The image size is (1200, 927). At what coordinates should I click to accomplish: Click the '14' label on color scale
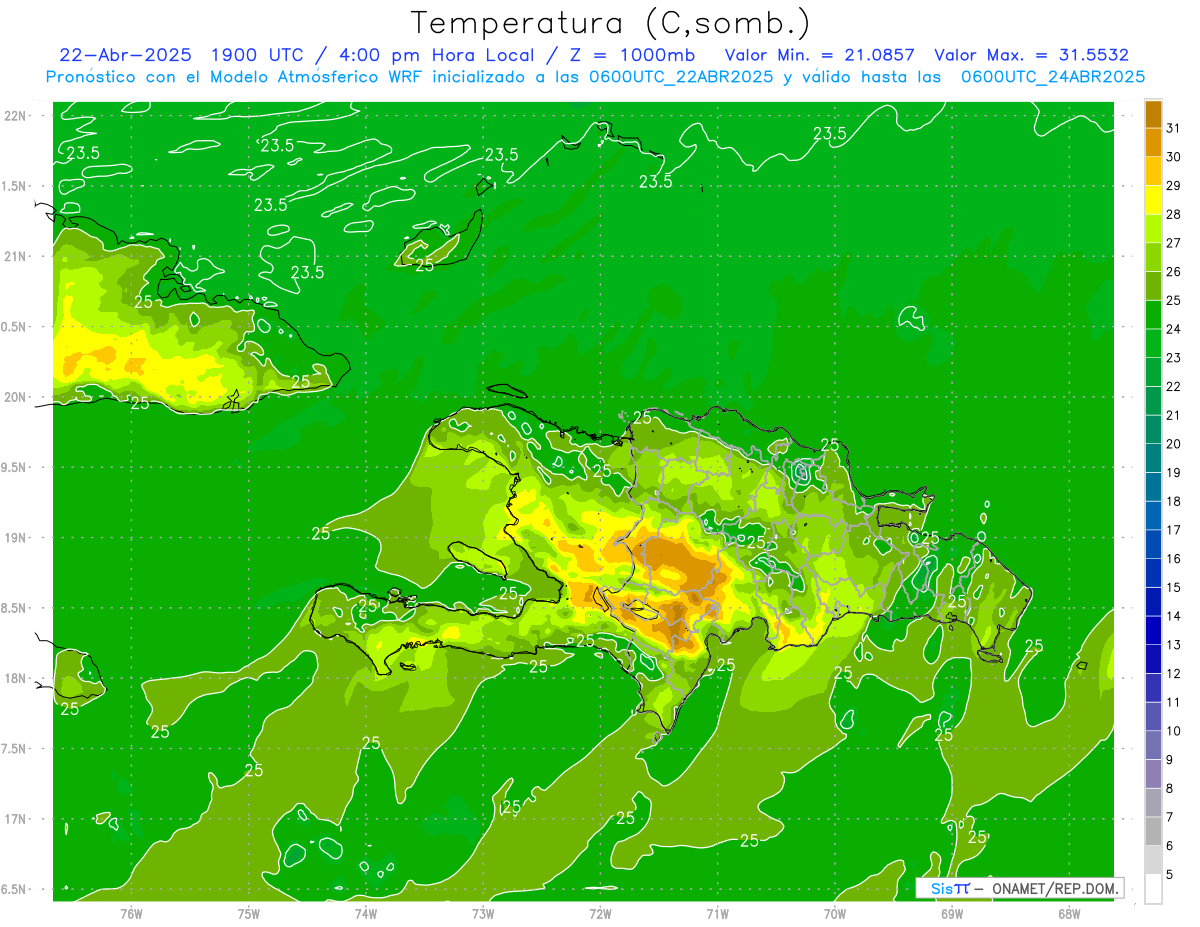point(1173,616)
